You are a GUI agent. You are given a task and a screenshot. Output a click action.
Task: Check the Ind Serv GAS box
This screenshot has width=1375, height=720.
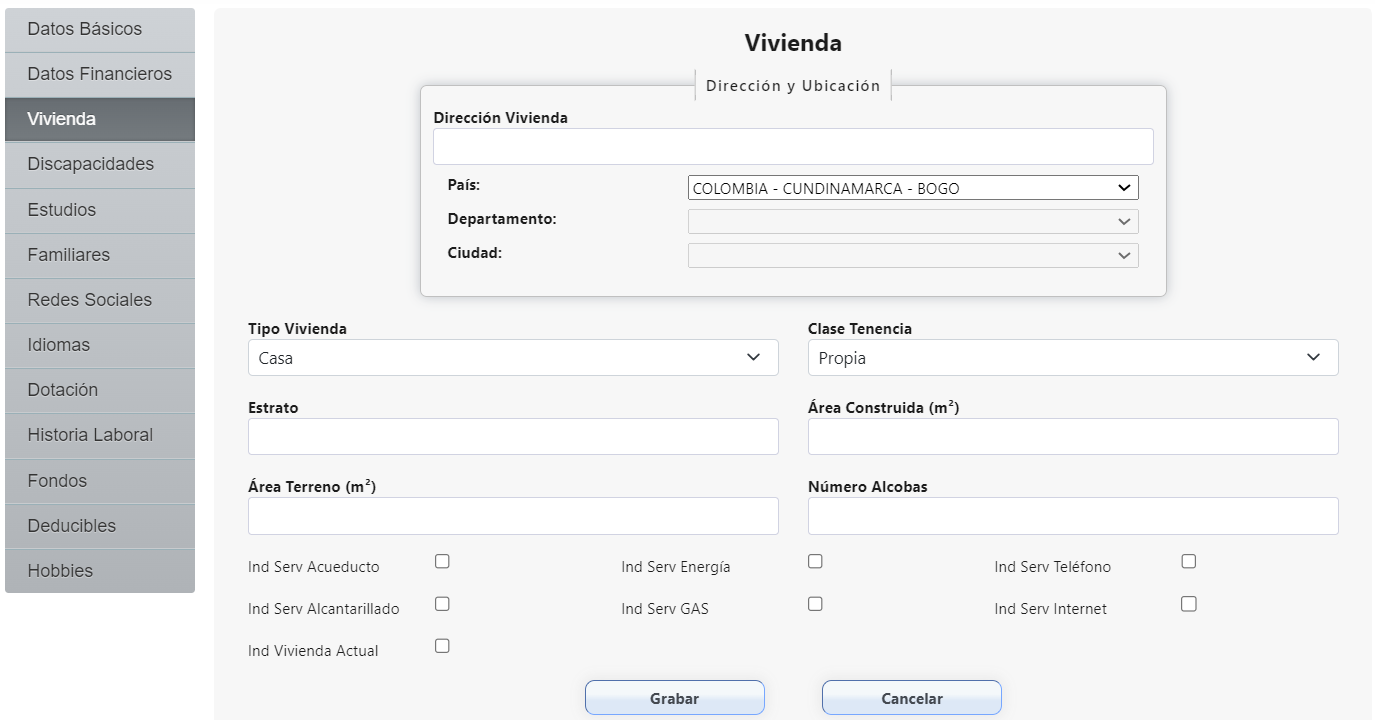point(815,603)
